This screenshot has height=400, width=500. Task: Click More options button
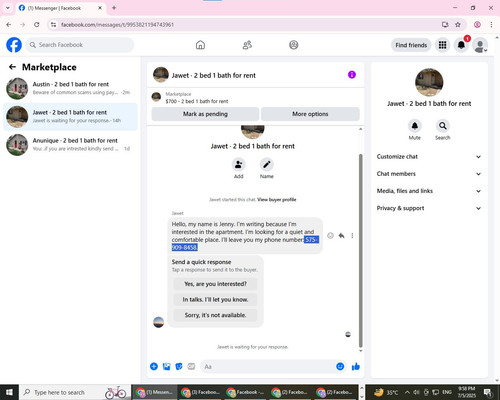[x=310, y=114]
